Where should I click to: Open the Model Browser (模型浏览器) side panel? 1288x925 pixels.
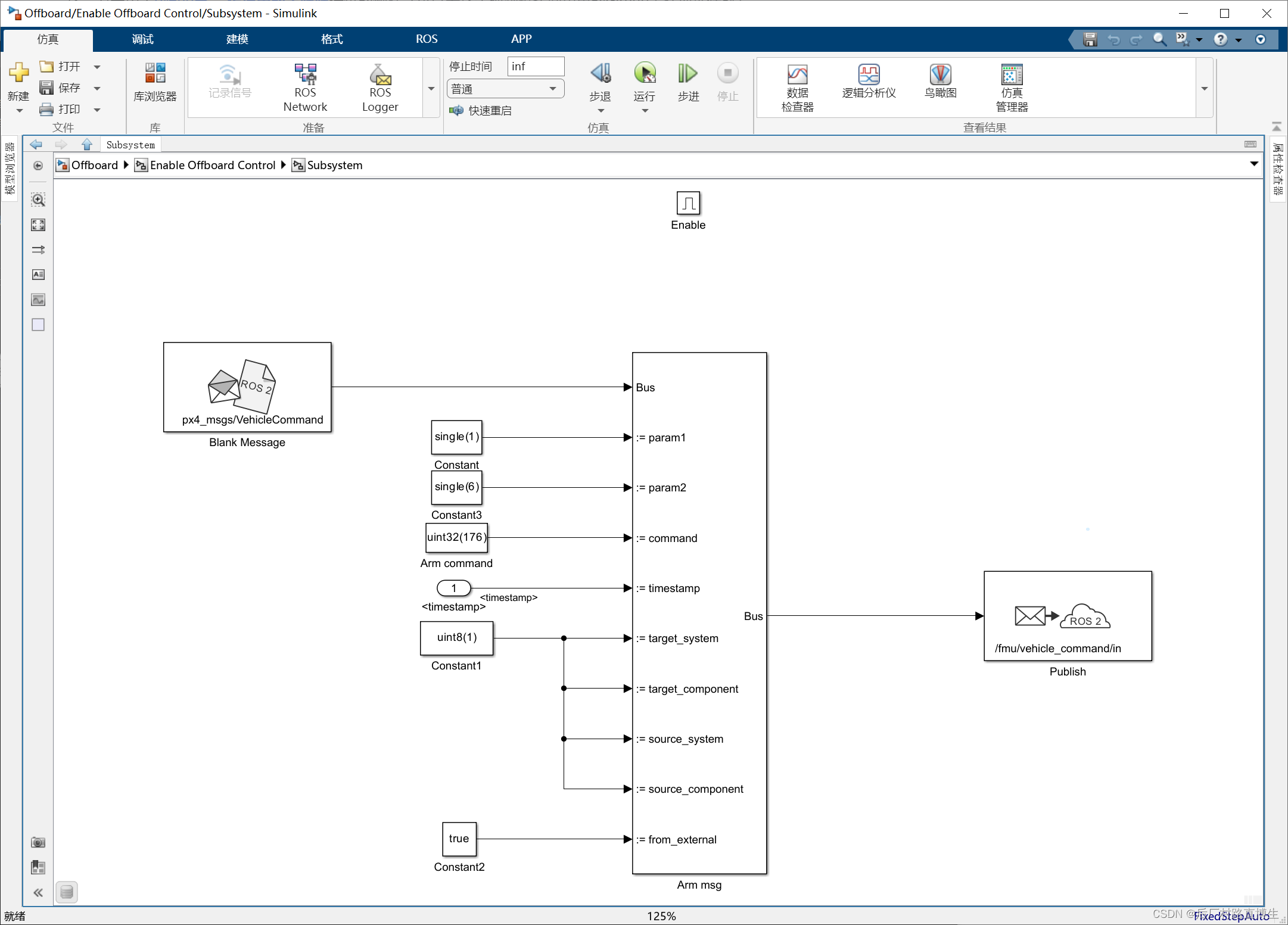(x=10, y=169)
